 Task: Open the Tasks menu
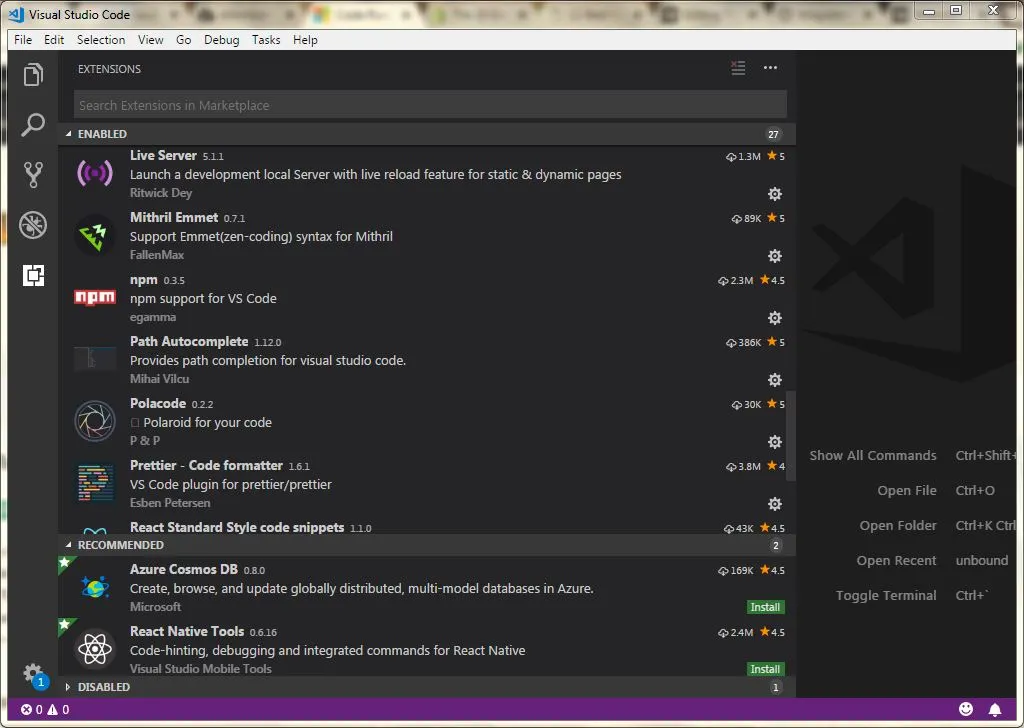click(266, 40)
